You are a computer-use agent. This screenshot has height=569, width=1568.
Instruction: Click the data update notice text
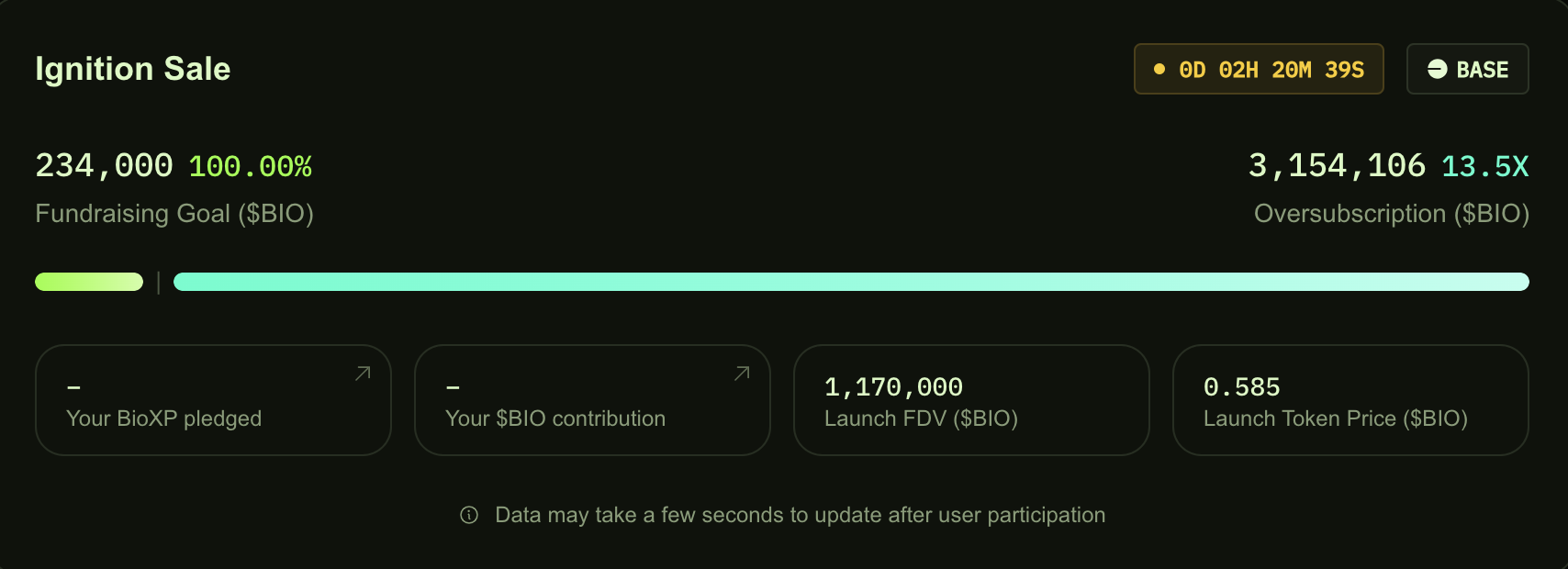[x=800, y=515]
